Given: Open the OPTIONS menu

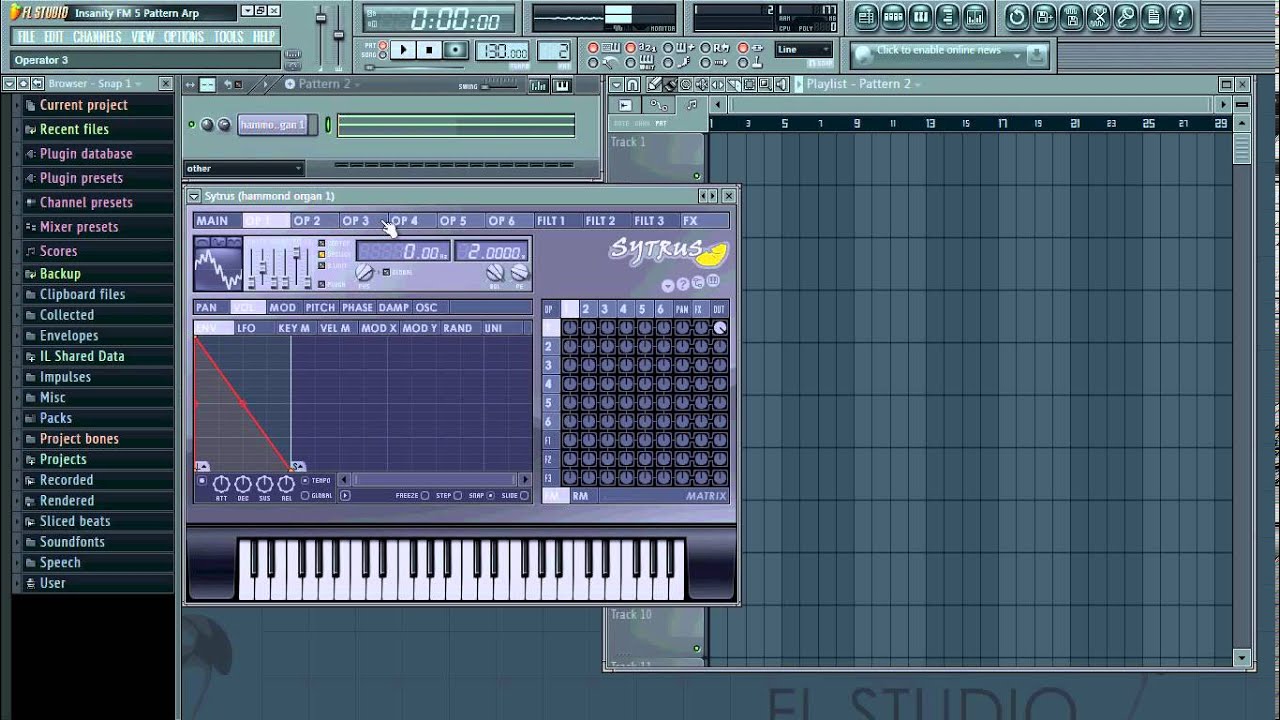Looking at the screenshot, I should click(x=183, y=37).
